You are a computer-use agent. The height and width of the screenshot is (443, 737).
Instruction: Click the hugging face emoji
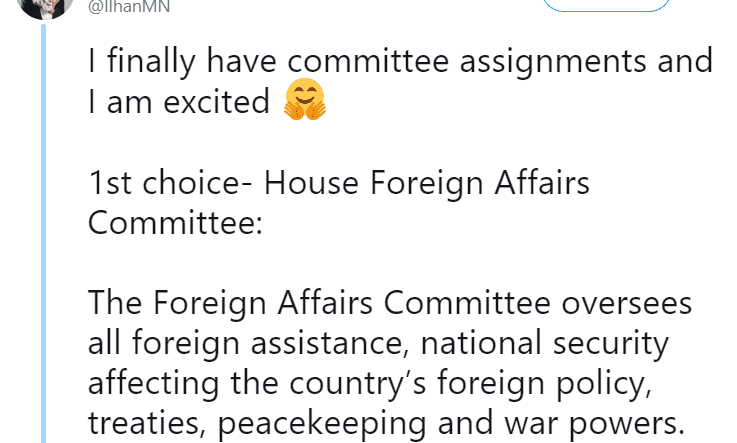[x=305, y=99]
